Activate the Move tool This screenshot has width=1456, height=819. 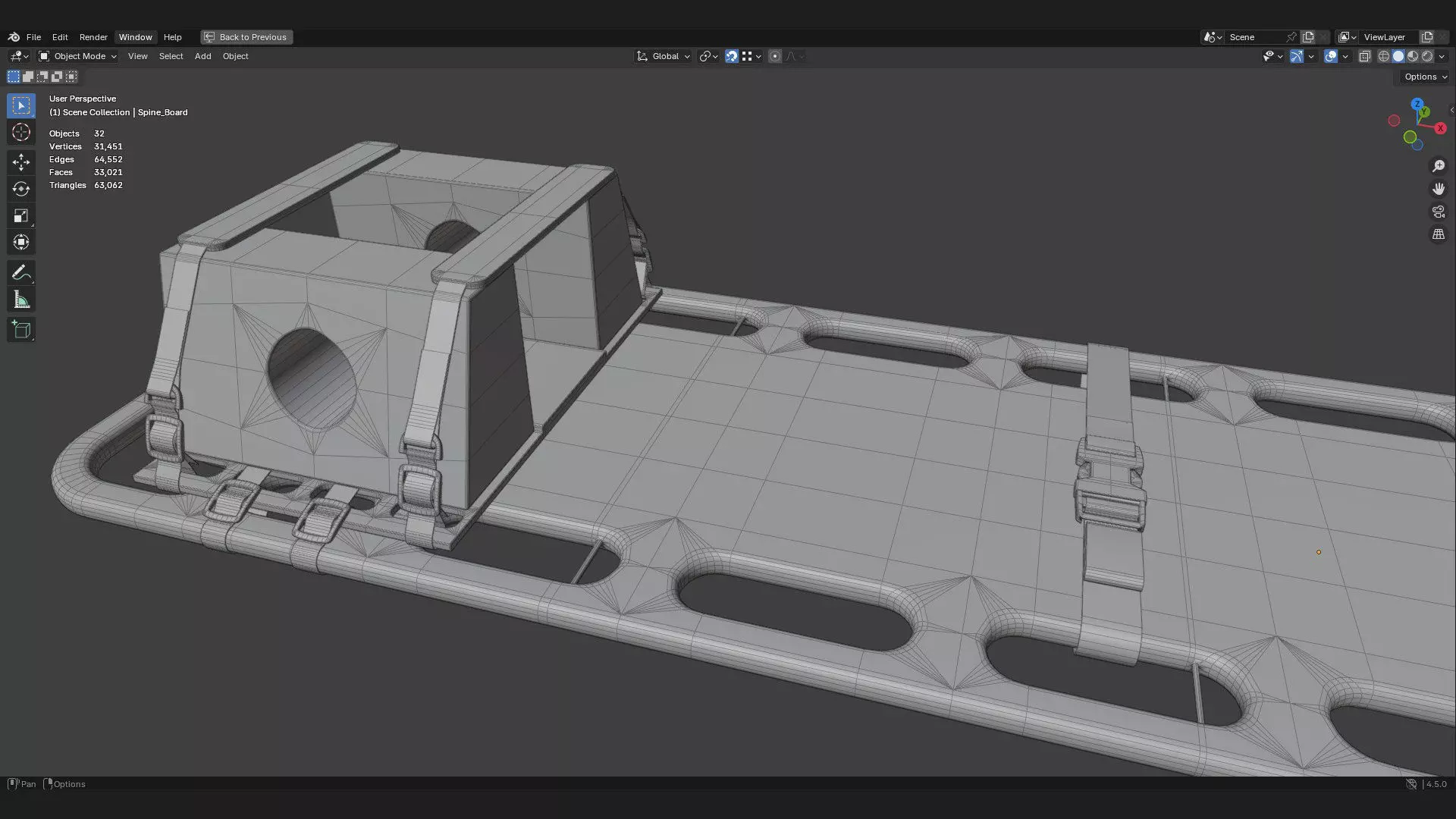click(21, 162)
